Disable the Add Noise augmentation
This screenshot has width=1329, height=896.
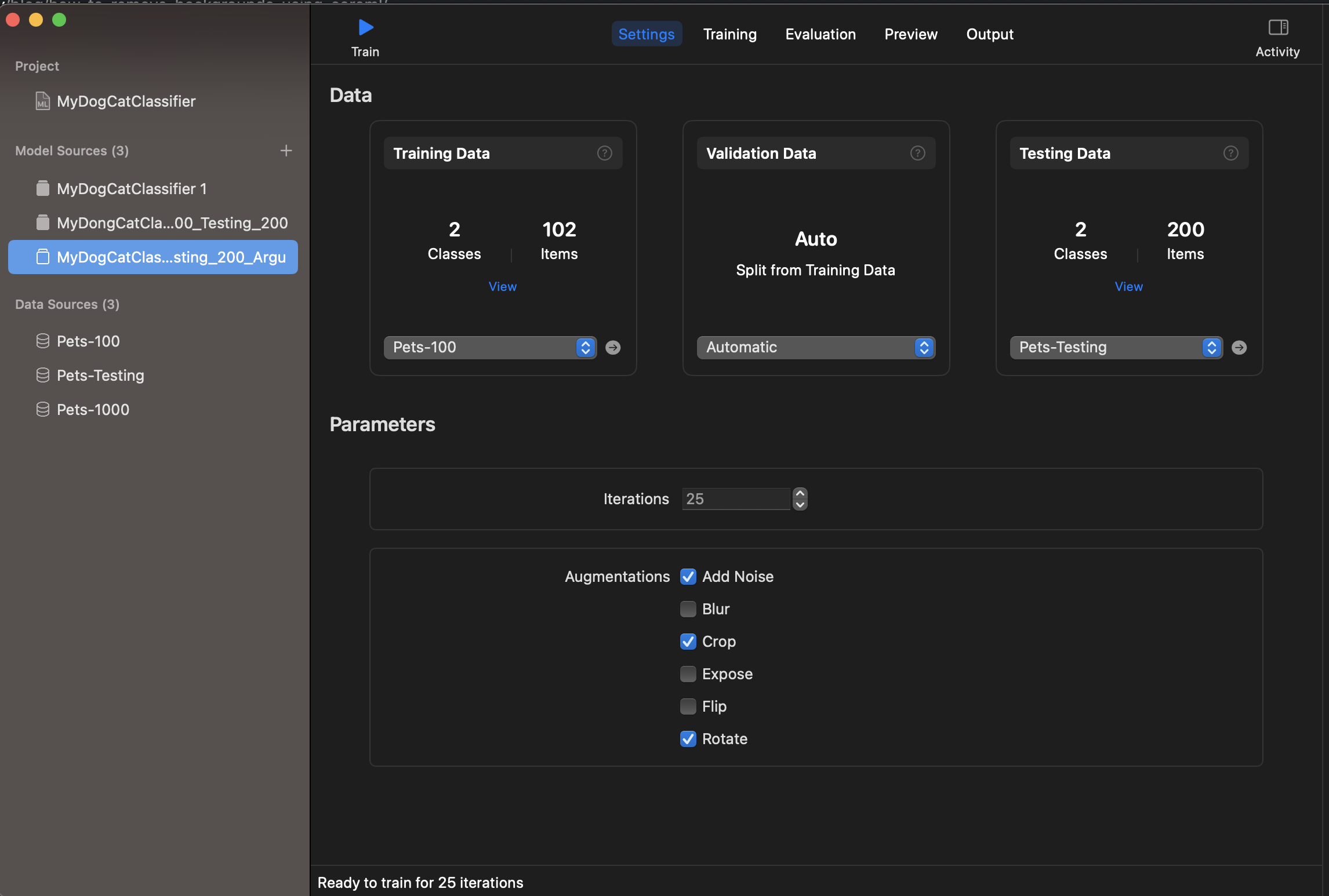click(x=688, y=577)
